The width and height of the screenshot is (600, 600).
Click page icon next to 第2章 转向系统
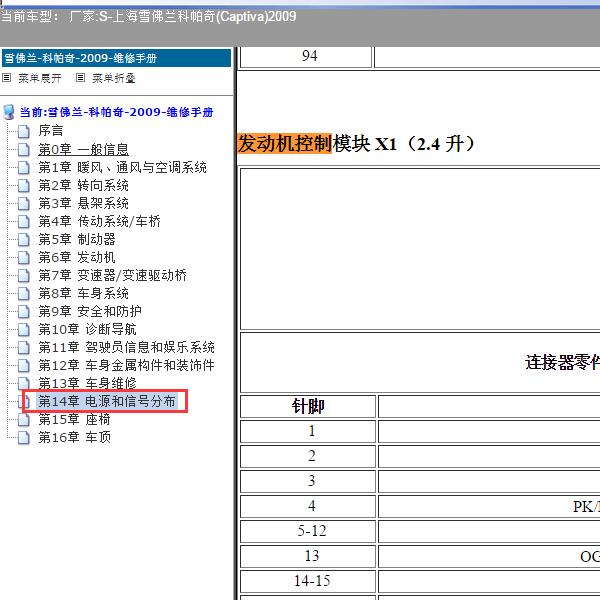click(x=24, y=185)
